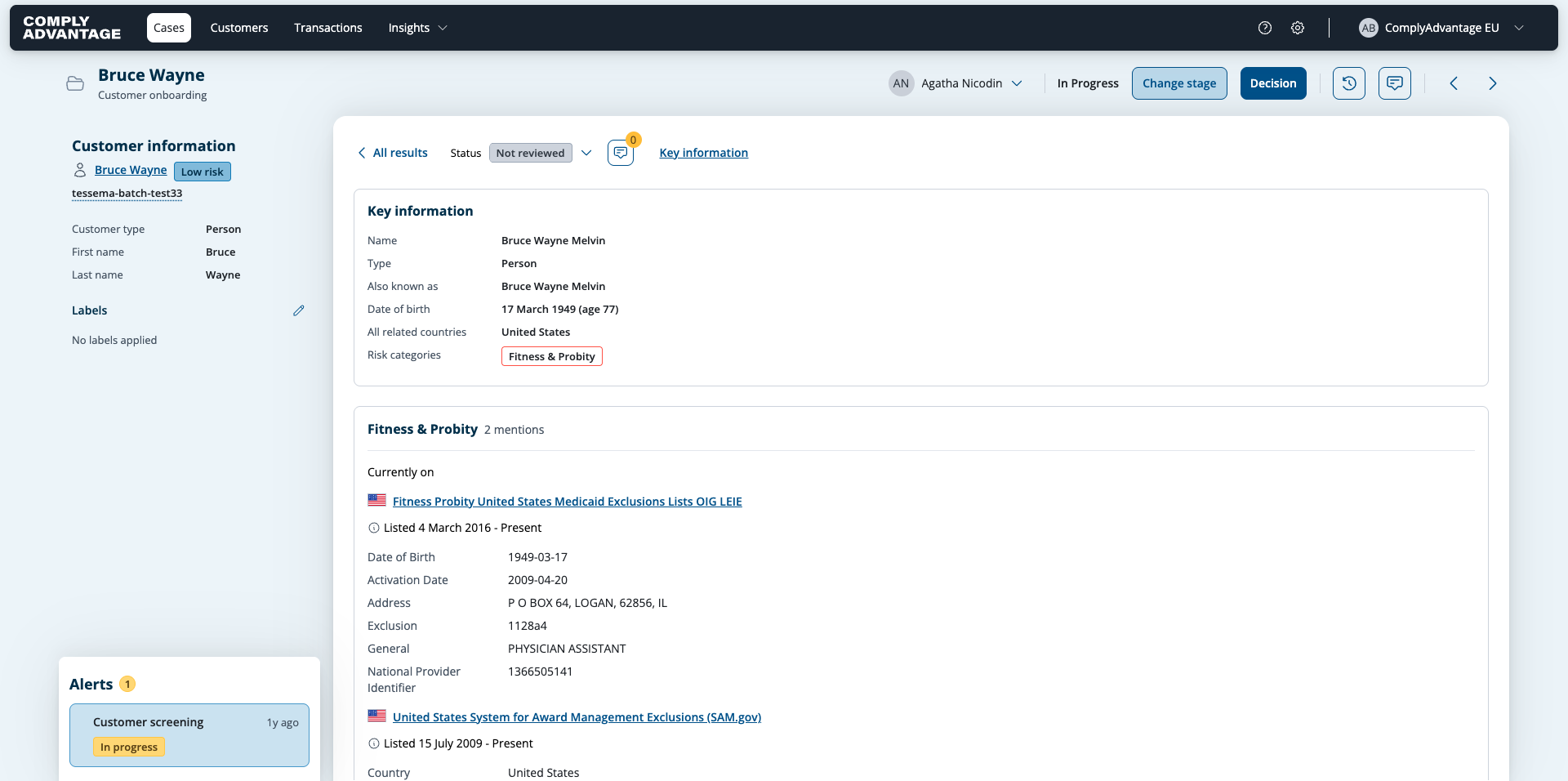1568x781 pixels.
Task: Switch to the Cases tab
Action: (169, 28)
